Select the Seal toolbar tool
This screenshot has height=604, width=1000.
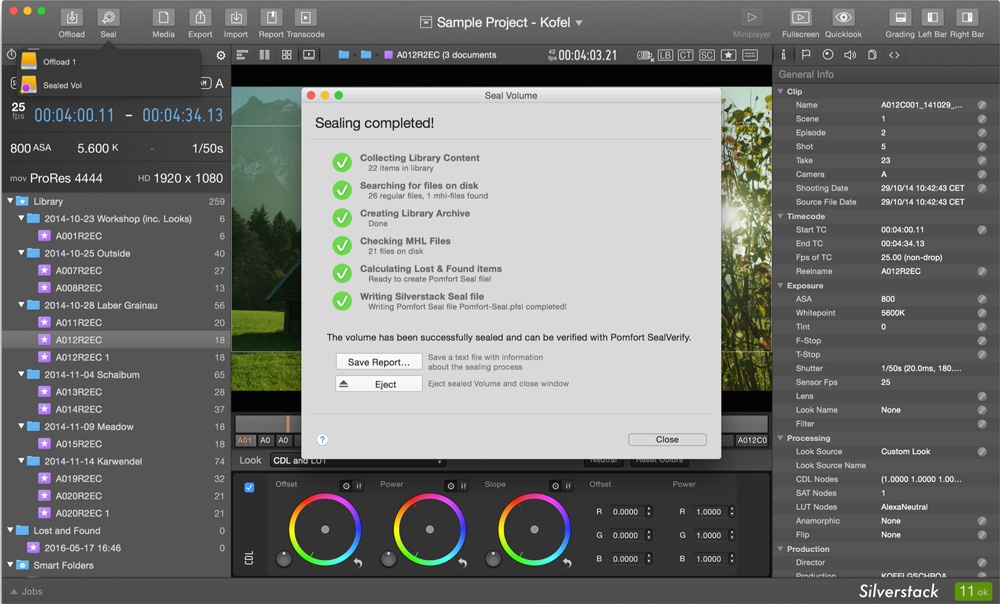click(x=108, y=23)
